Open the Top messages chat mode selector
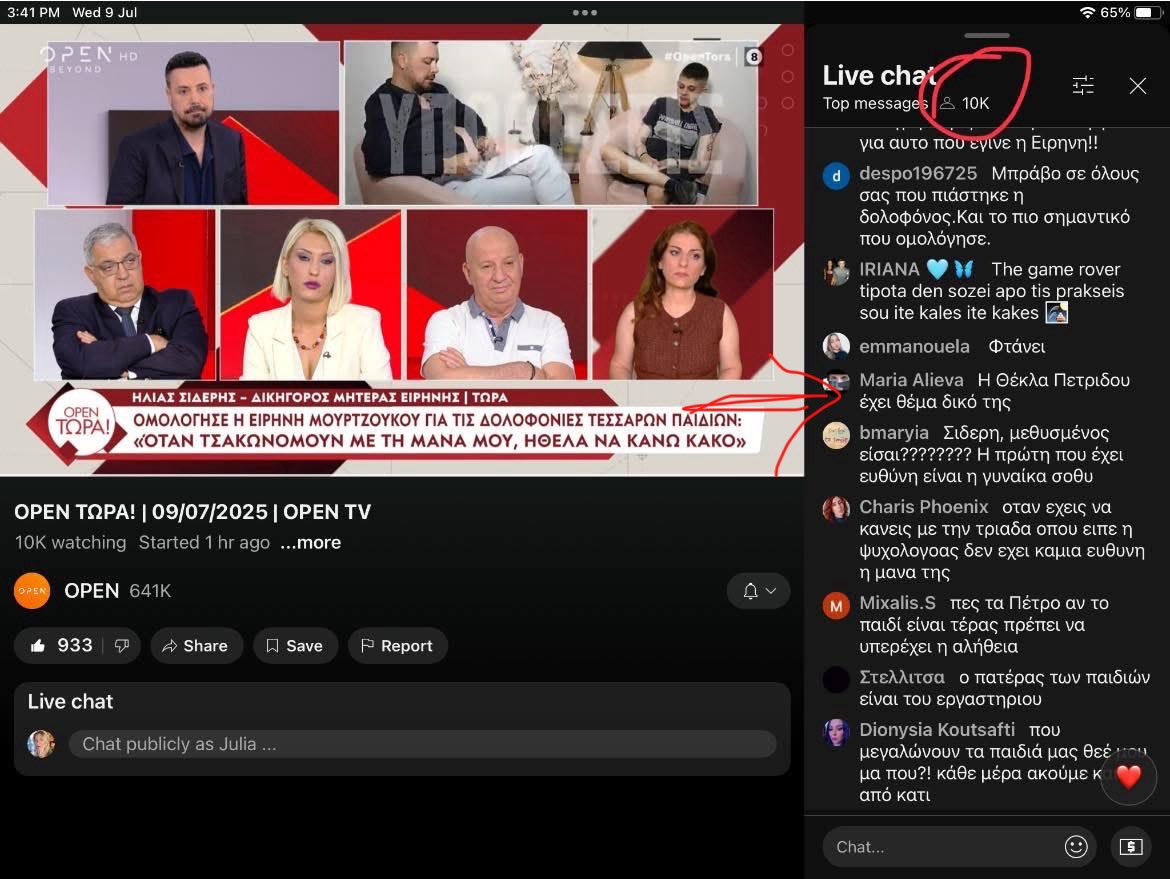 pyautogui.click(x=875, y=103)
